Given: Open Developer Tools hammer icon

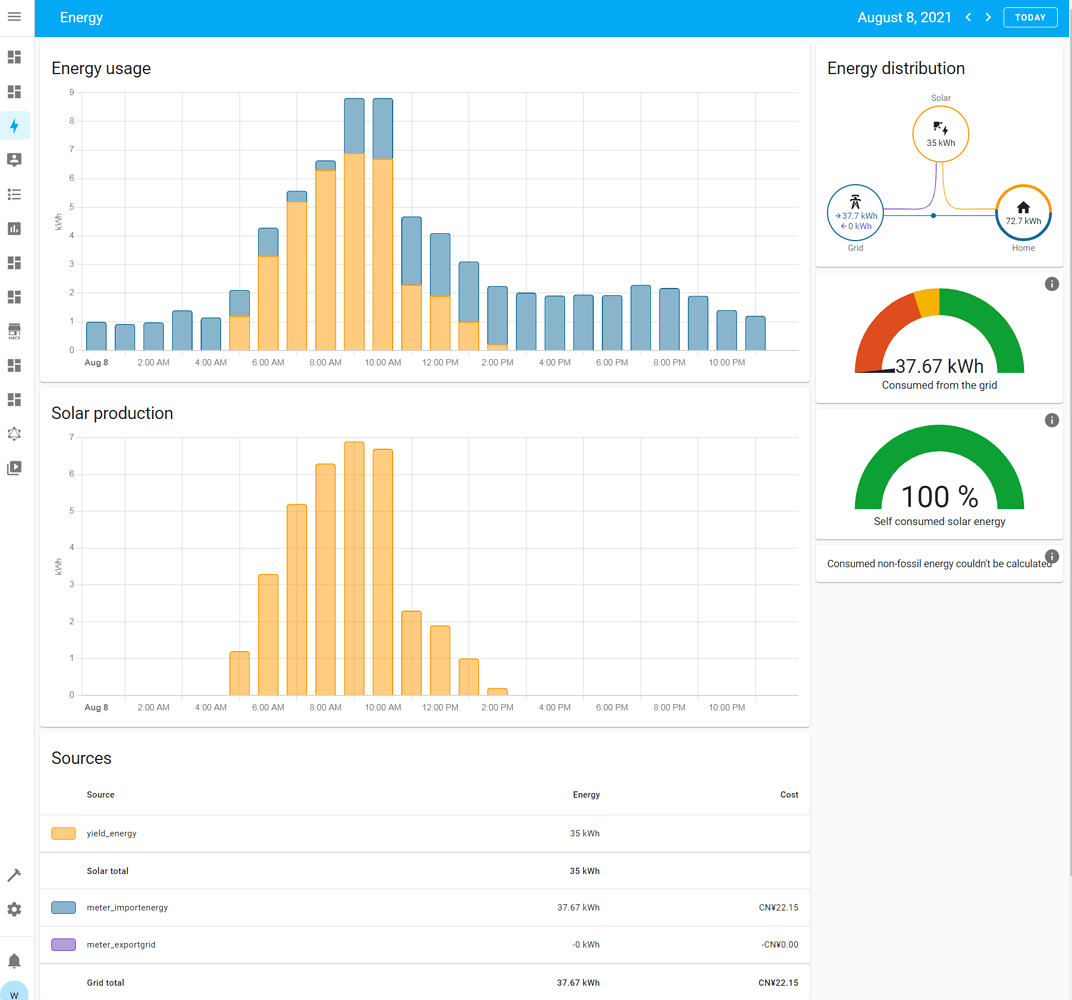Looking at the screenshot, I should [x=14, y=875].
